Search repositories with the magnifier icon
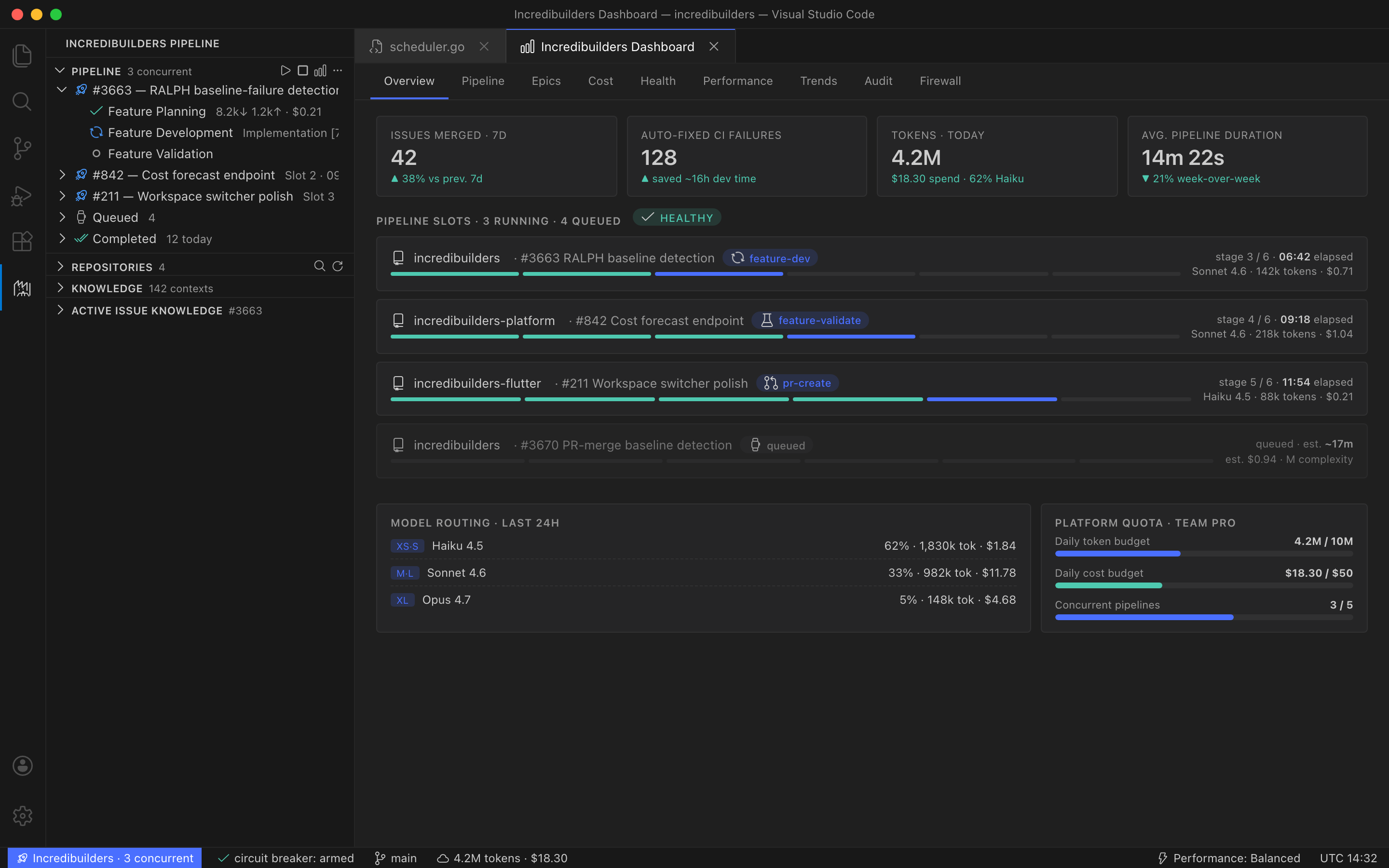Viewport: 1389px width, 868px height. [x=320, y=266]
